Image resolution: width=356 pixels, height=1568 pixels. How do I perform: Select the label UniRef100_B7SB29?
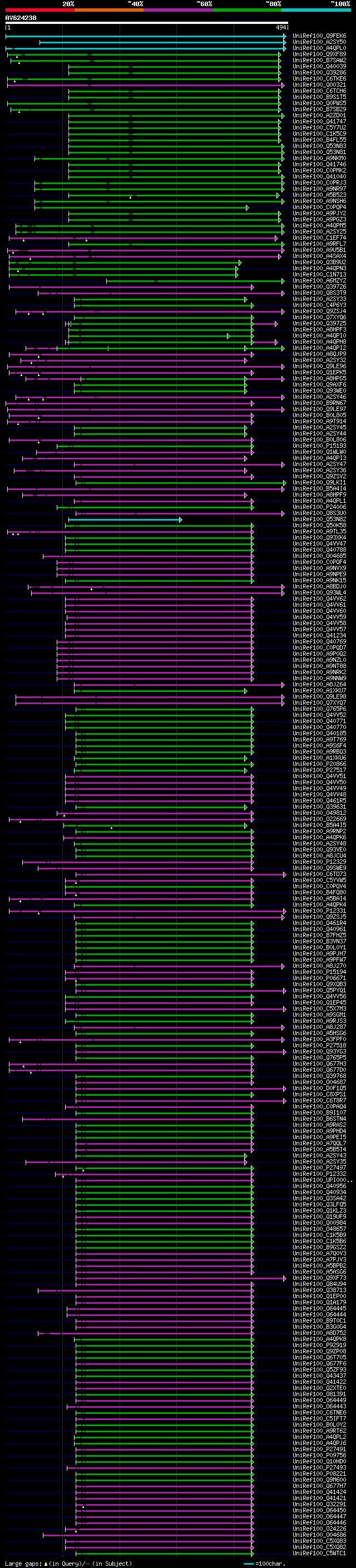point(319,110)
